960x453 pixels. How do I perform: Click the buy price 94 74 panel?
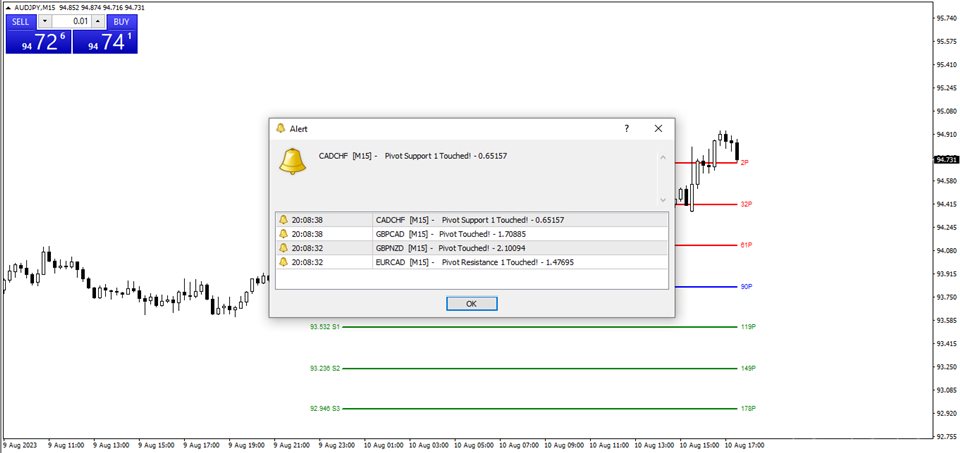coord(105,42)
